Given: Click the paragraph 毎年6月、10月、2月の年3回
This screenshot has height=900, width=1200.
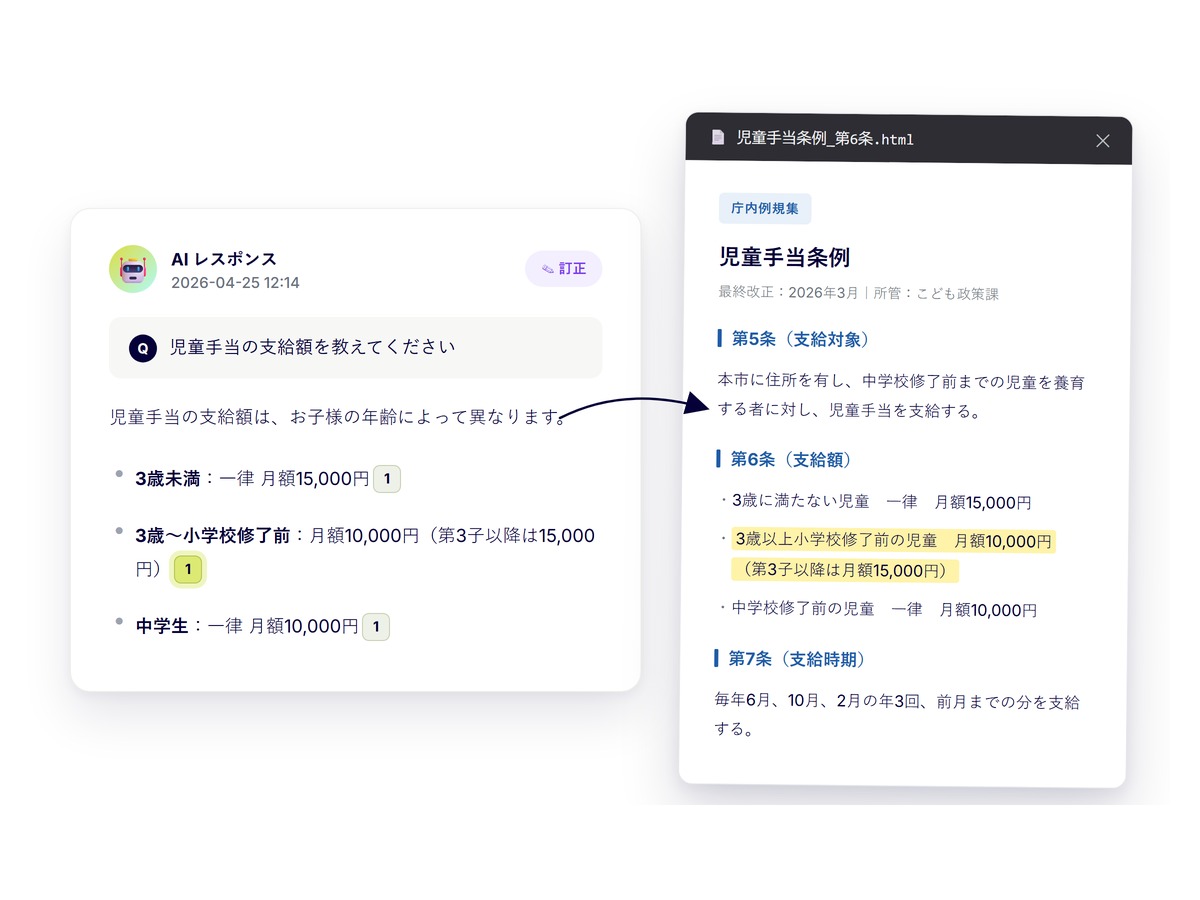Looking at the screenshot, I should click(897, 715).
